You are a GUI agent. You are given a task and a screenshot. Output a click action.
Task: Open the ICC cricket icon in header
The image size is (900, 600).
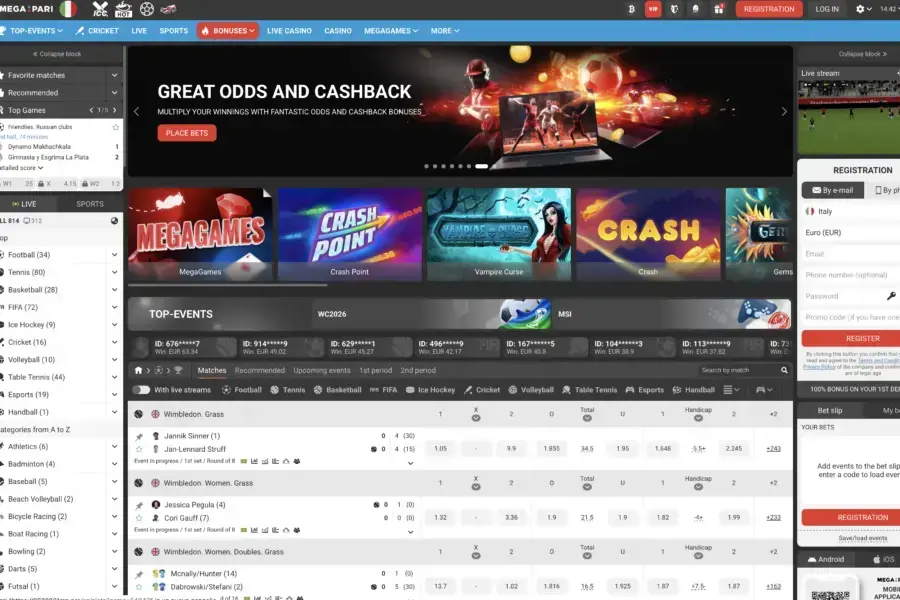[x=100, y=9]
